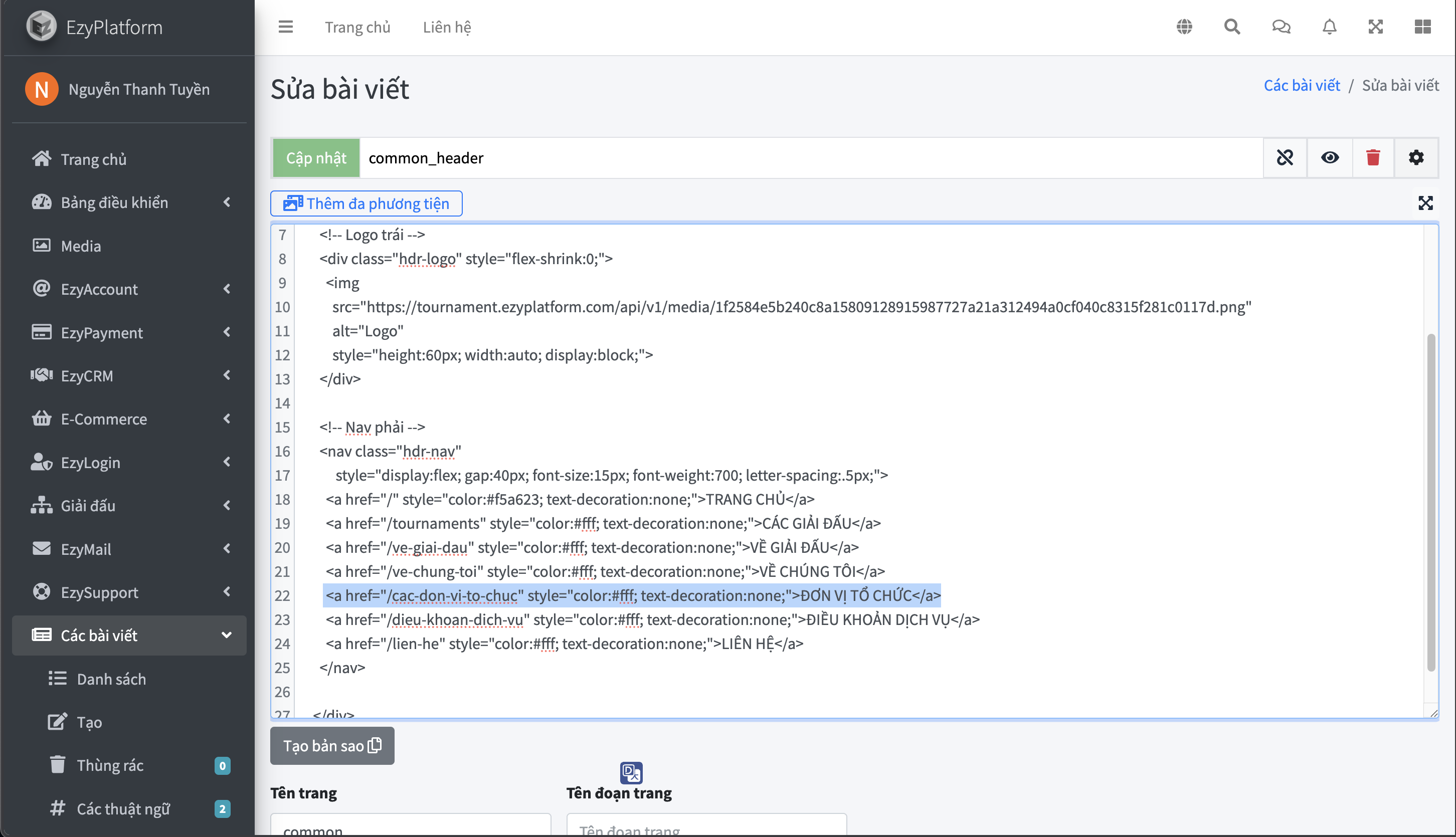Open post settings gear icon

pyautogui.click(x=1416, y=157)
